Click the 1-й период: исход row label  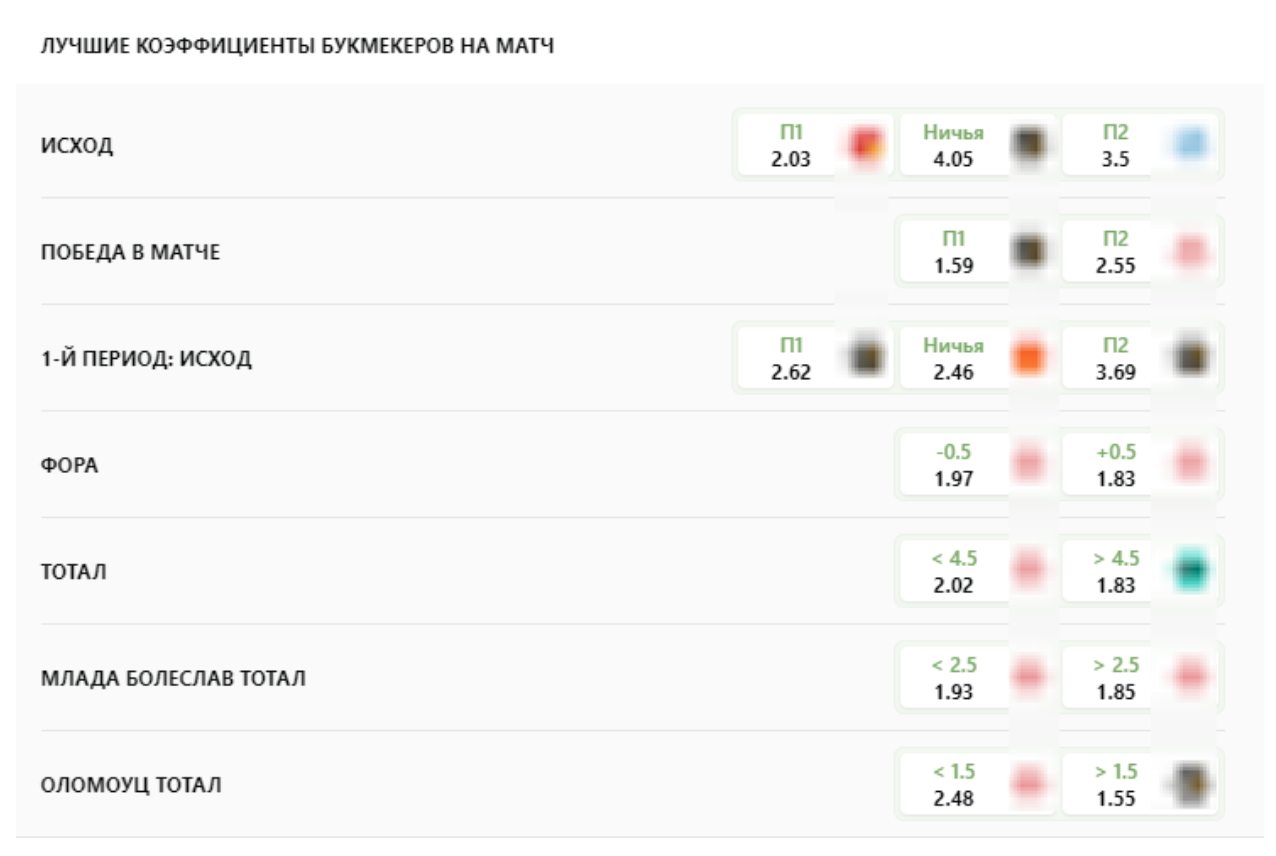click(x=146, y=359)
